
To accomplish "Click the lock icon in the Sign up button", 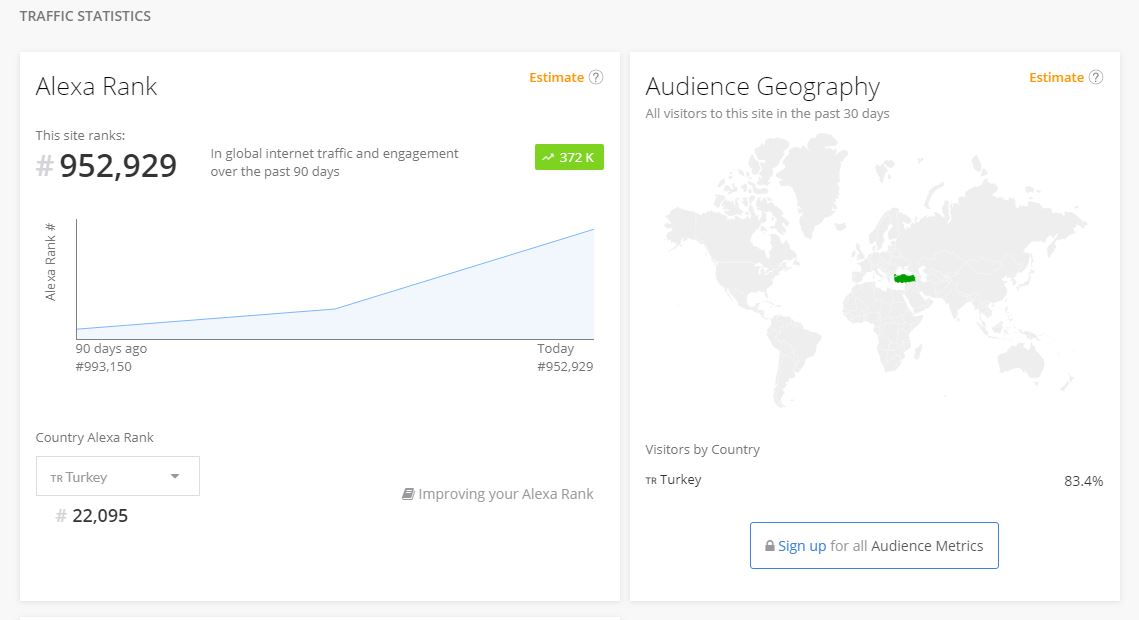I will click(x=769, y=545).
